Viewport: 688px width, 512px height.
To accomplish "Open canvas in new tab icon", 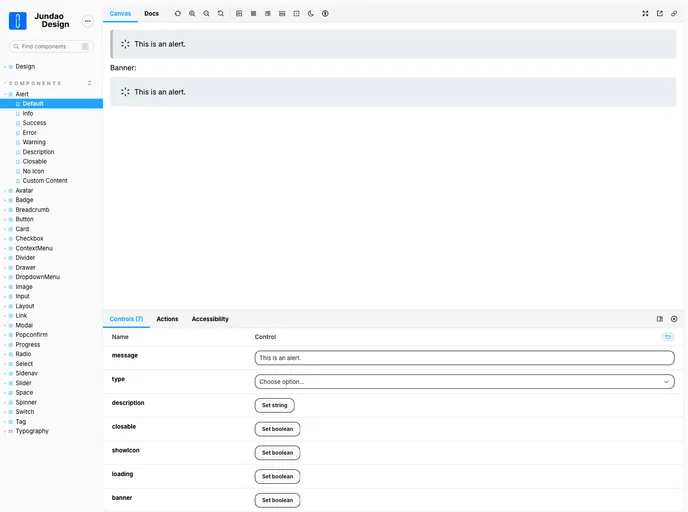I will [659, 14].
